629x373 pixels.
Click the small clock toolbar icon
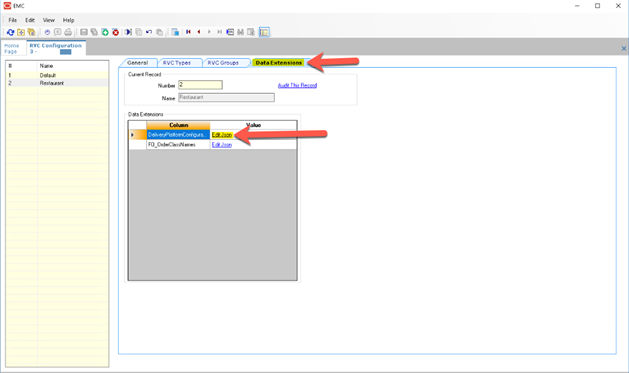click(x=47, y=32)
